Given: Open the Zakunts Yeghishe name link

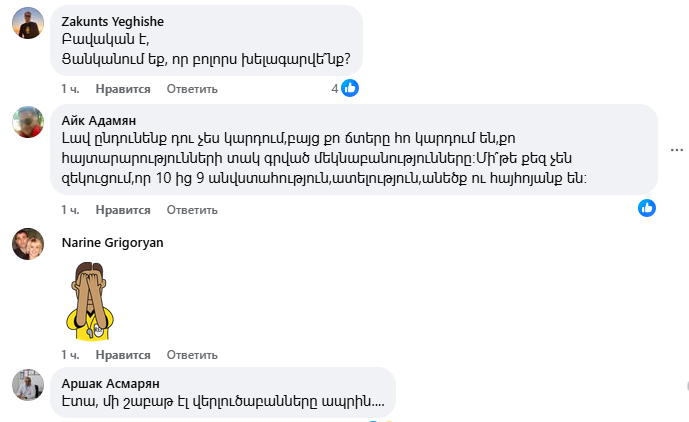Looking at the screenshot, I should click(x=113, y=21).
